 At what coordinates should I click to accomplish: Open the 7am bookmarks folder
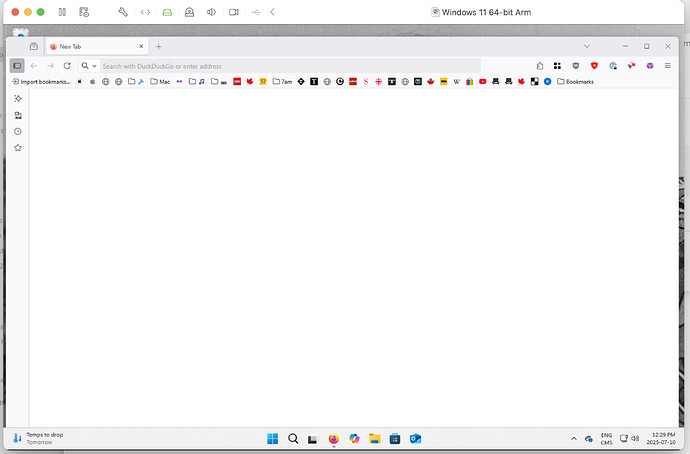282,82
